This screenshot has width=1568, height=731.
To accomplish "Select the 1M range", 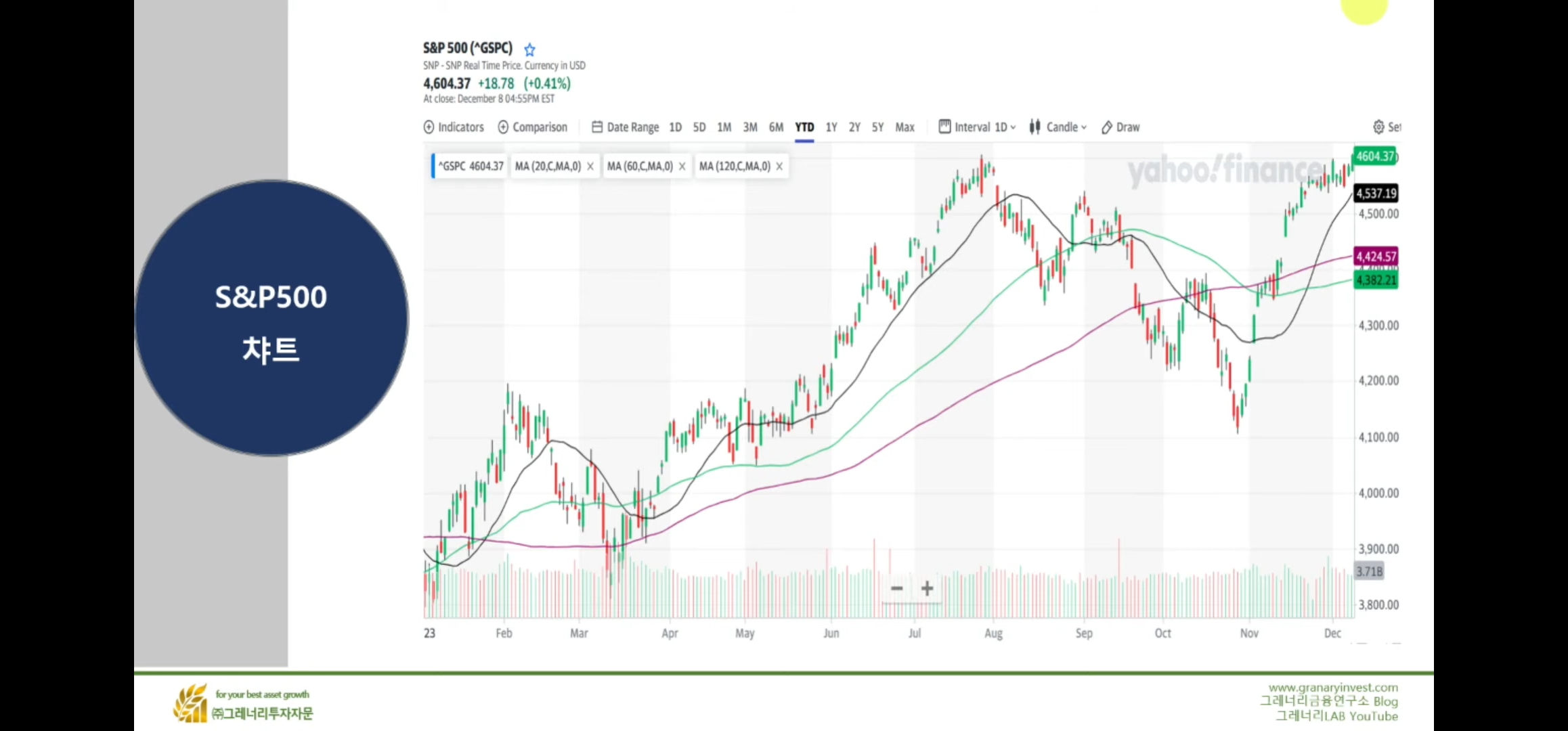I will (724, 127).
